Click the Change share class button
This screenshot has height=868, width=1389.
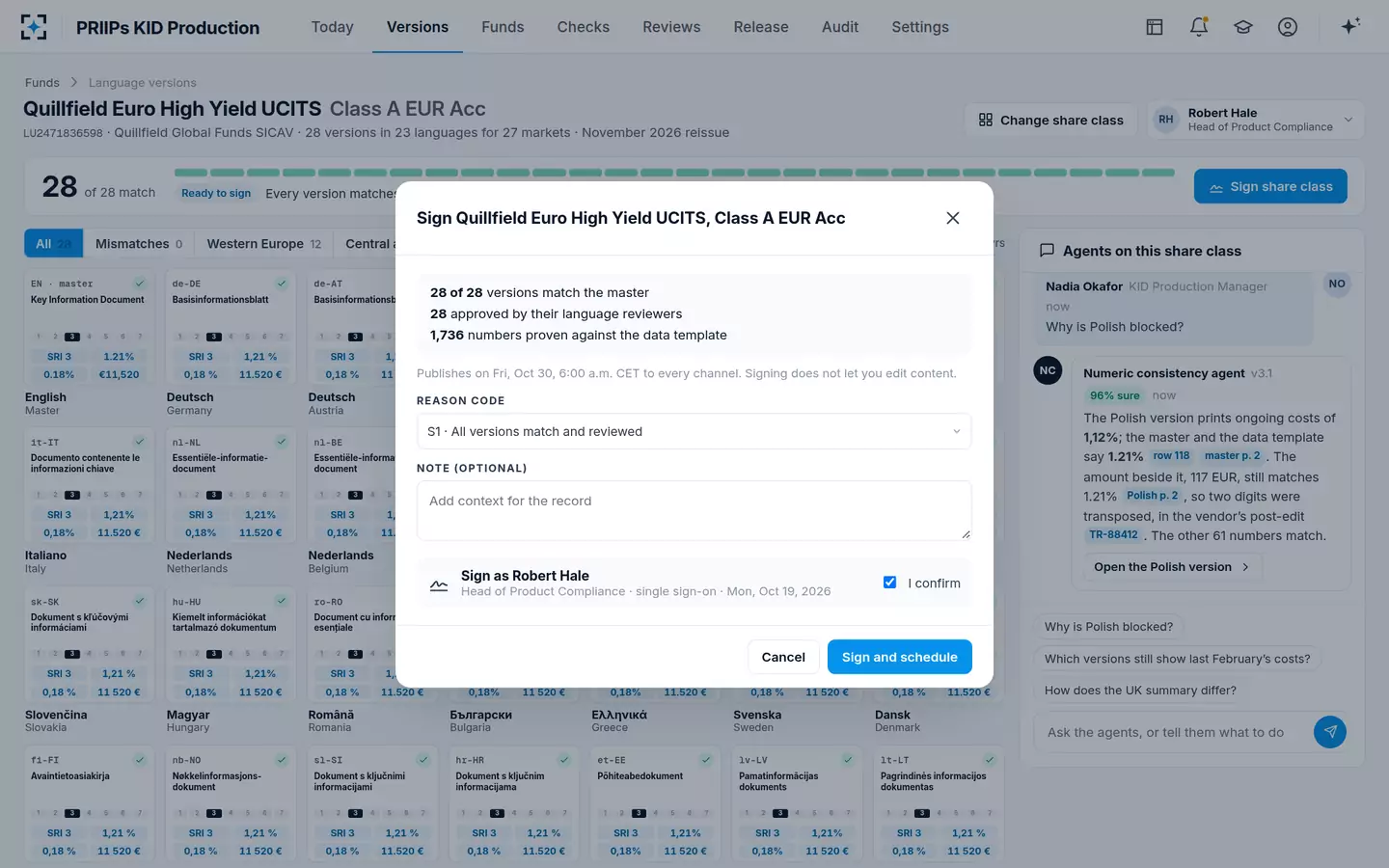coord(1051,120)
